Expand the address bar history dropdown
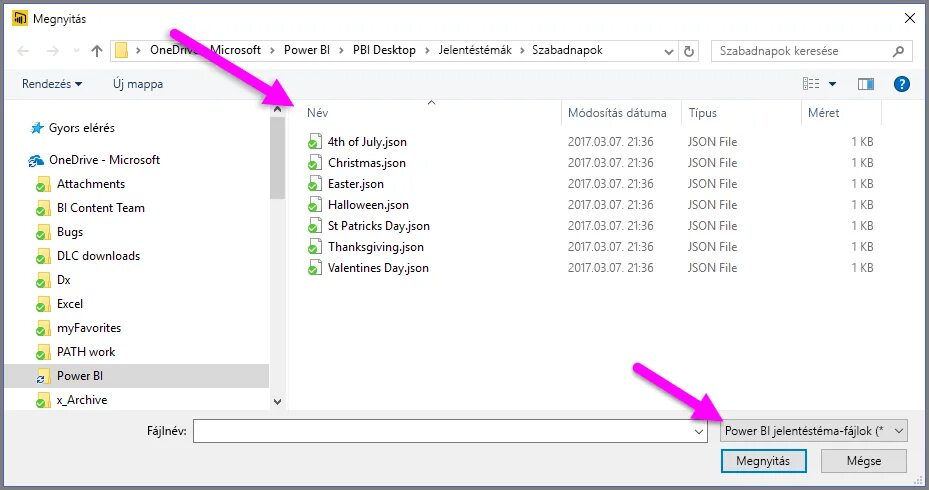 (668, 52)
